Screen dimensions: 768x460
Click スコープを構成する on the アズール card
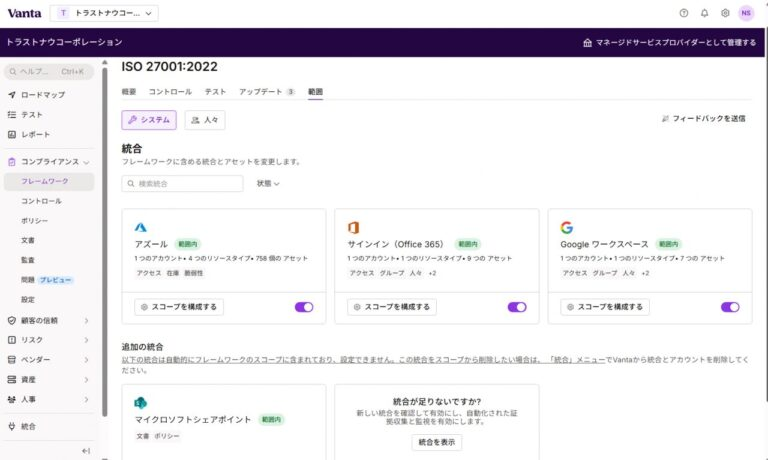click(179, 307)
